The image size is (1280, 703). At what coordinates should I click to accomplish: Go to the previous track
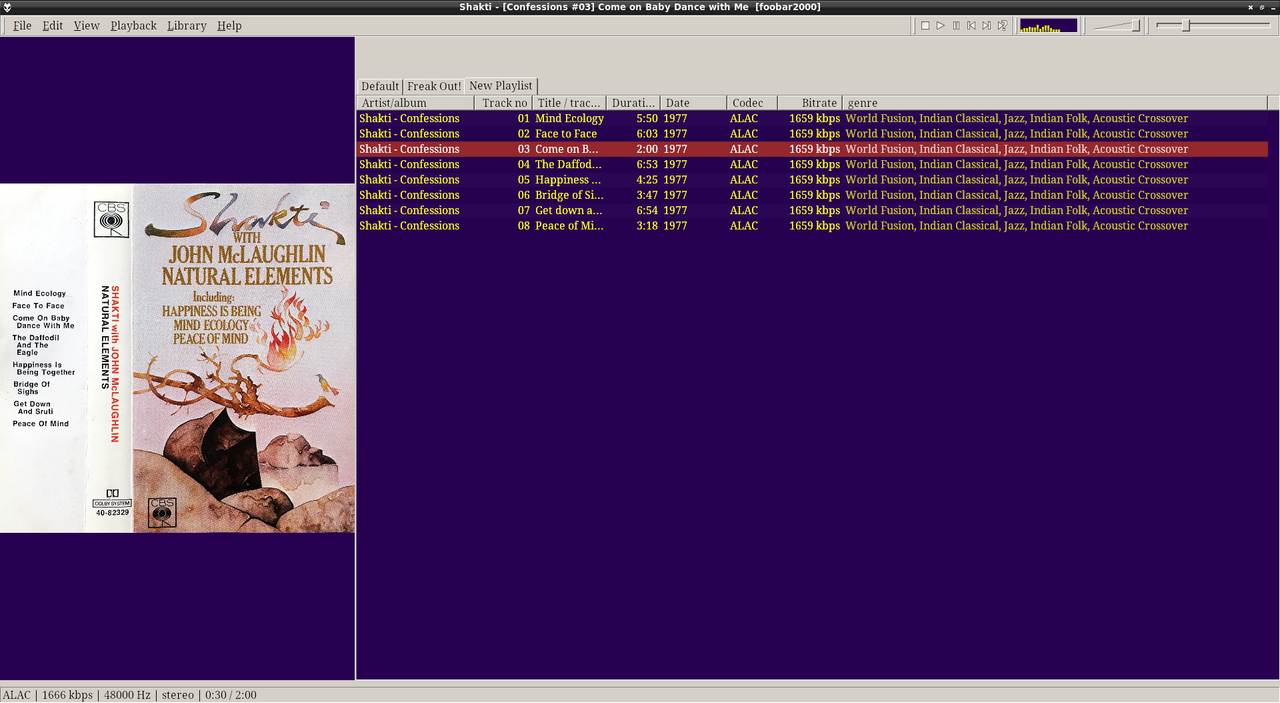click(x=971, y=26)
